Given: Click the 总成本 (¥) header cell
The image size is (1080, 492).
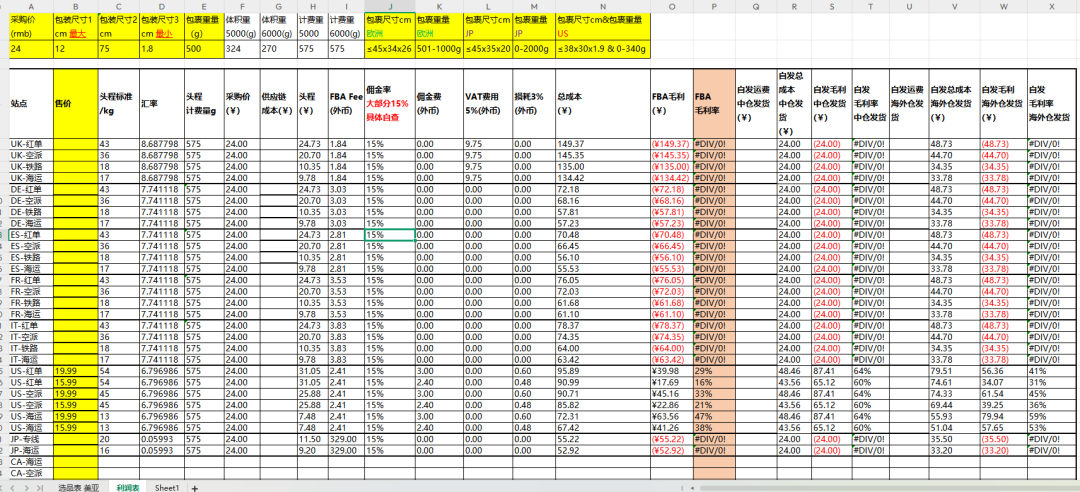Looking at the screenshot, I should [x=603, y=103].
